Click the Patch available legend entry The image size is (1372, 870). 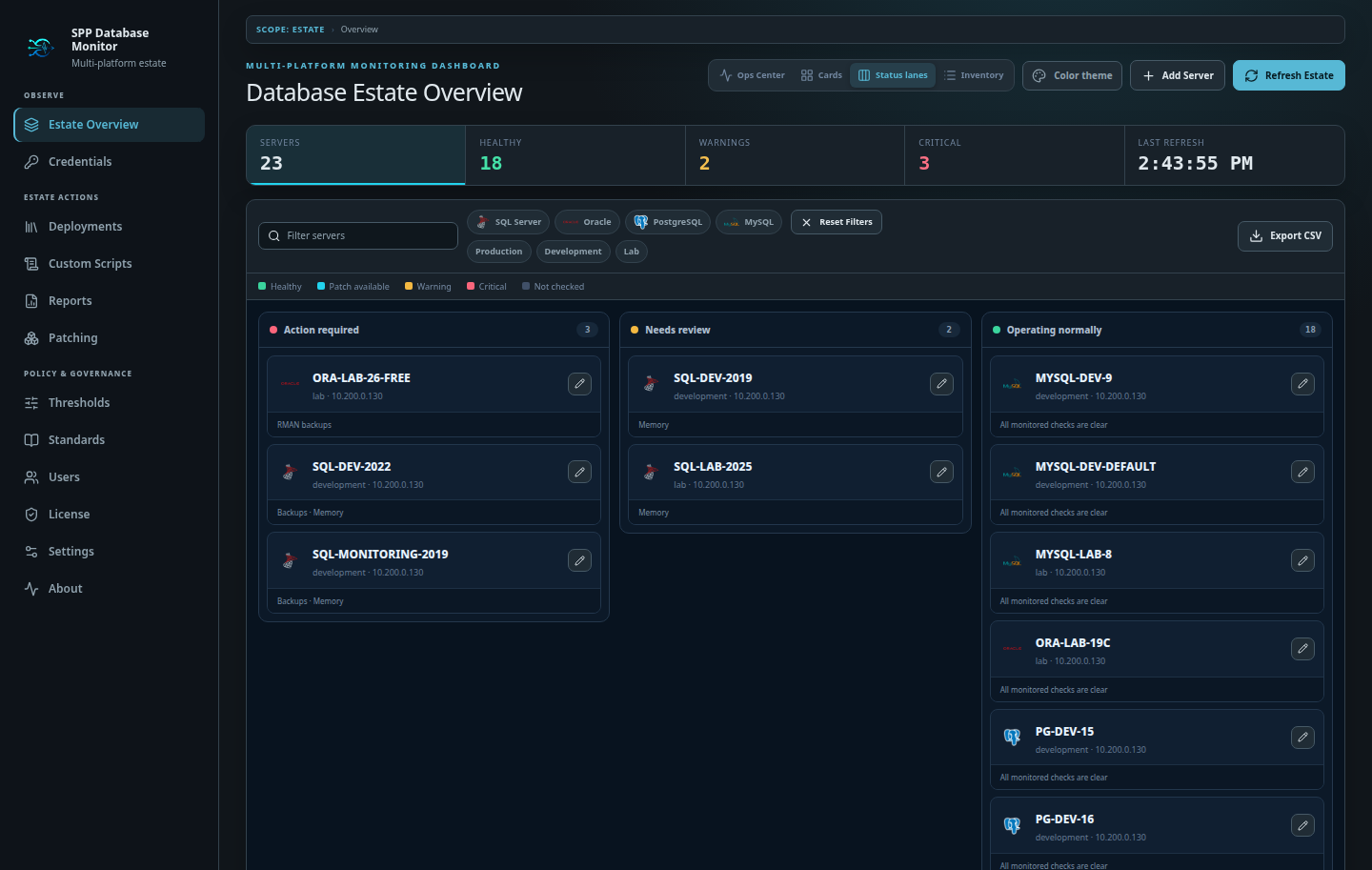pos(353,287)
